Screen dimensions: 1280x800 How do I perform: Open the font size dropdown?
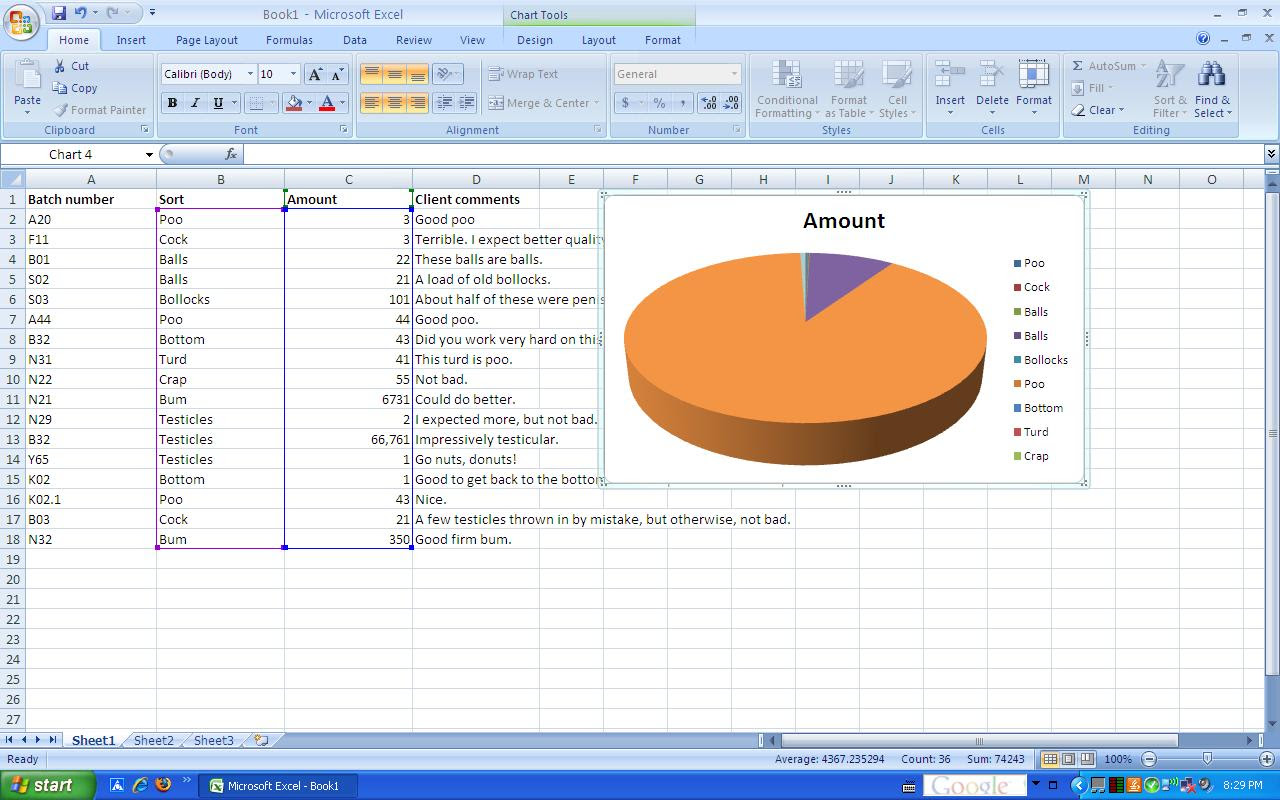click(x=293, y=74)
